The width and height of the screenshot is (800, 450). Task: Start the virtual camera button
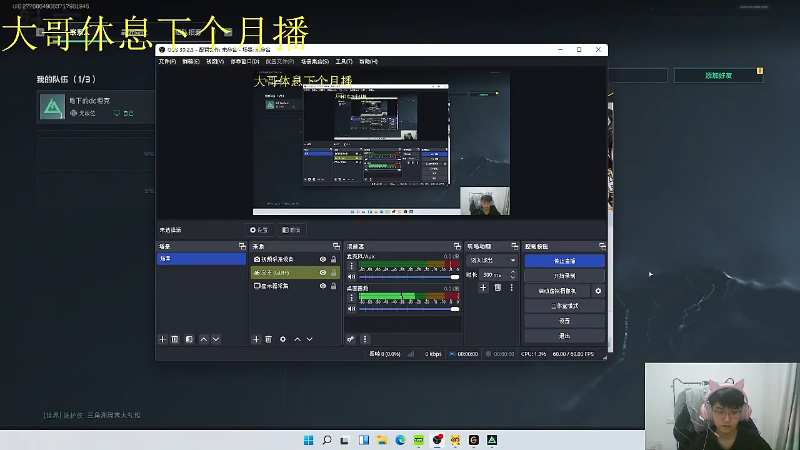[557, 291]
